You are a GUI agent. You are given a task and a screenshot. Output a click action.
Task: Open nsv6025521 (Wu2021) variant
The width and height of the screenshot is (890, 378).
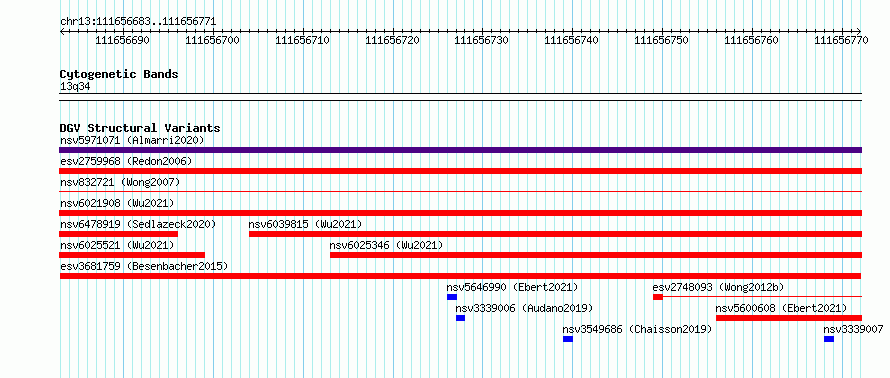tap(117, 245)
